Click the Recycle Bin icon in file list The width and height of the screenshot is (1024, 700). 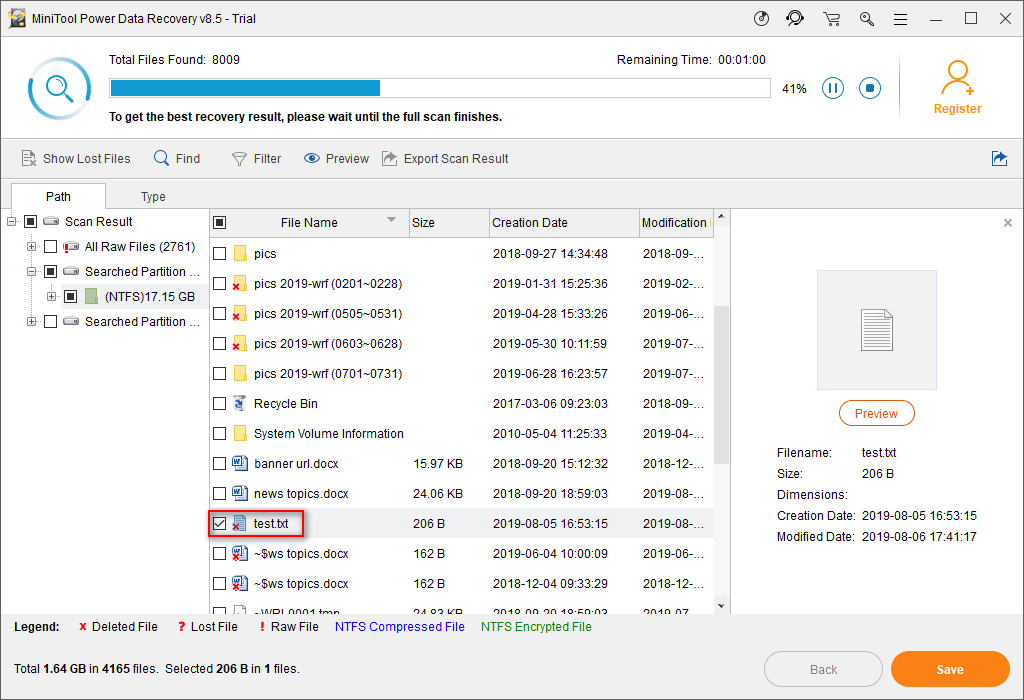pyautogui.click(x=240, y=404)
